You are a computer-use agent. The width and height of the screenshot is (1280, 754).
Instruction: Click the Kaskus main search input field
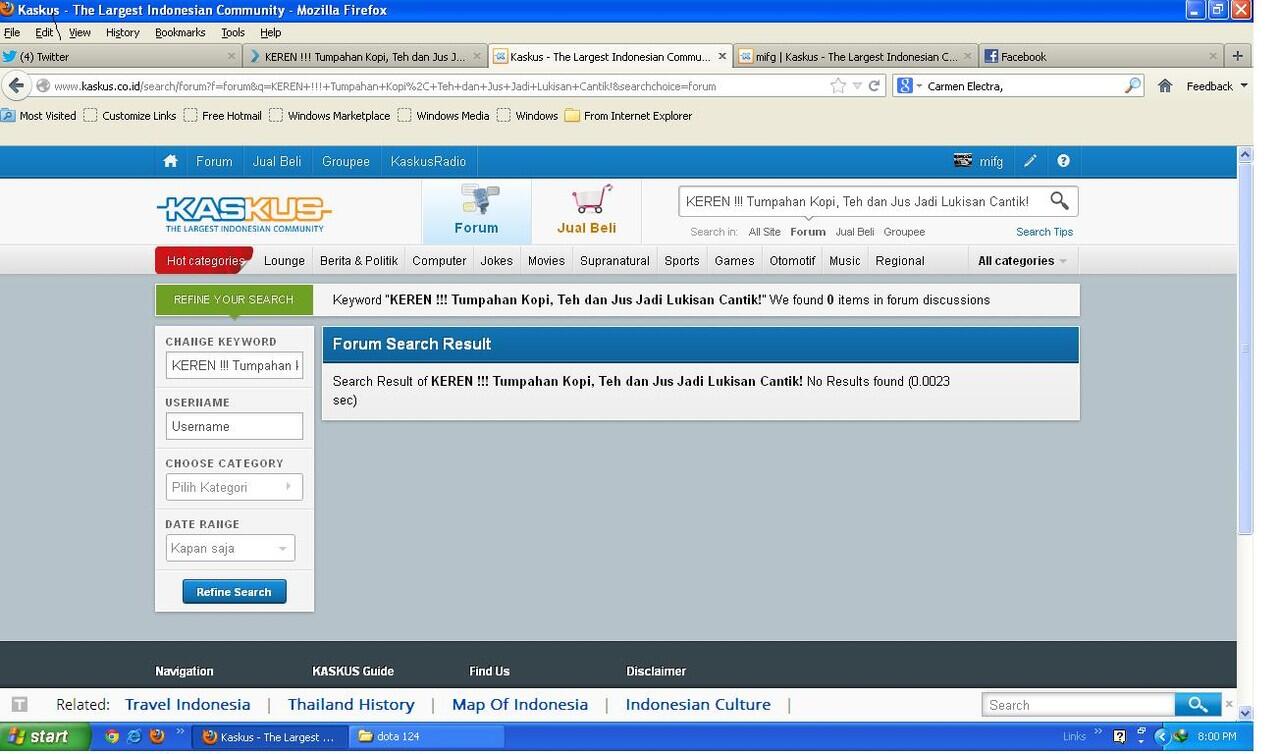click(863, 201)
